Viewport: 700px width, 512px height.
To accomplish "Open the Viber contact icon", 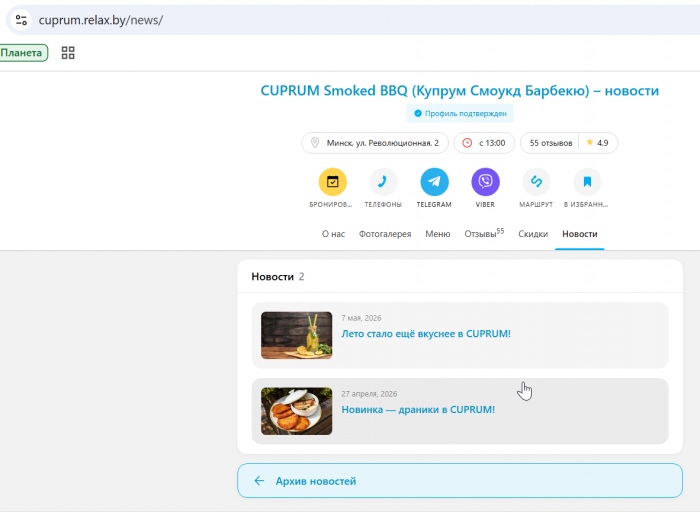I will click(x=485, y=182).
